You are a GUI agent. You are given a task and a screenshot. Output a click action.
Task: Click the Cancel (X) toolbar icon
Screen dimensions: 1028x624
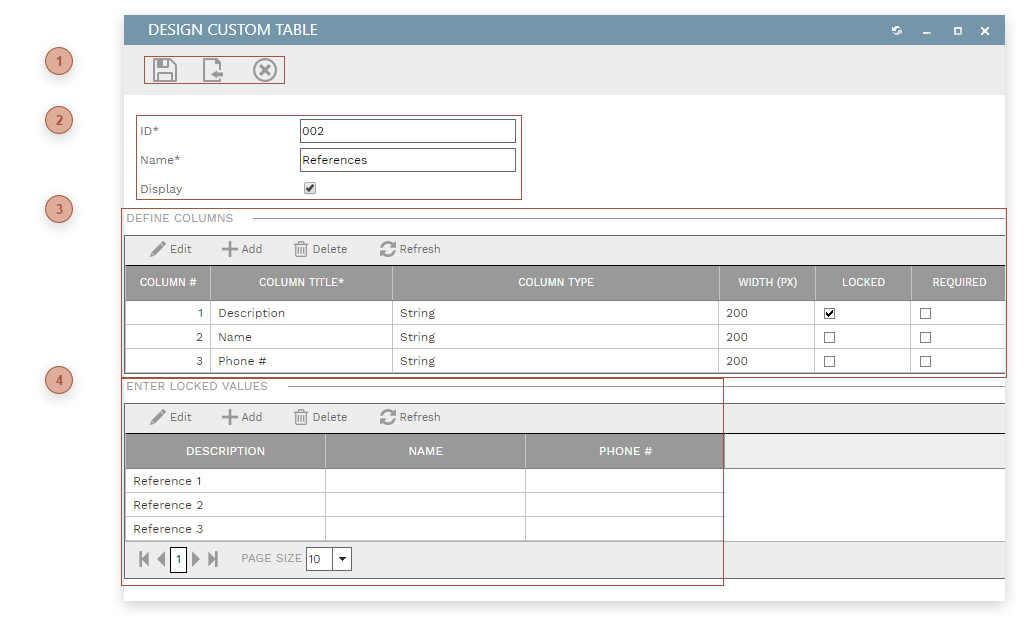coord(264,69)
